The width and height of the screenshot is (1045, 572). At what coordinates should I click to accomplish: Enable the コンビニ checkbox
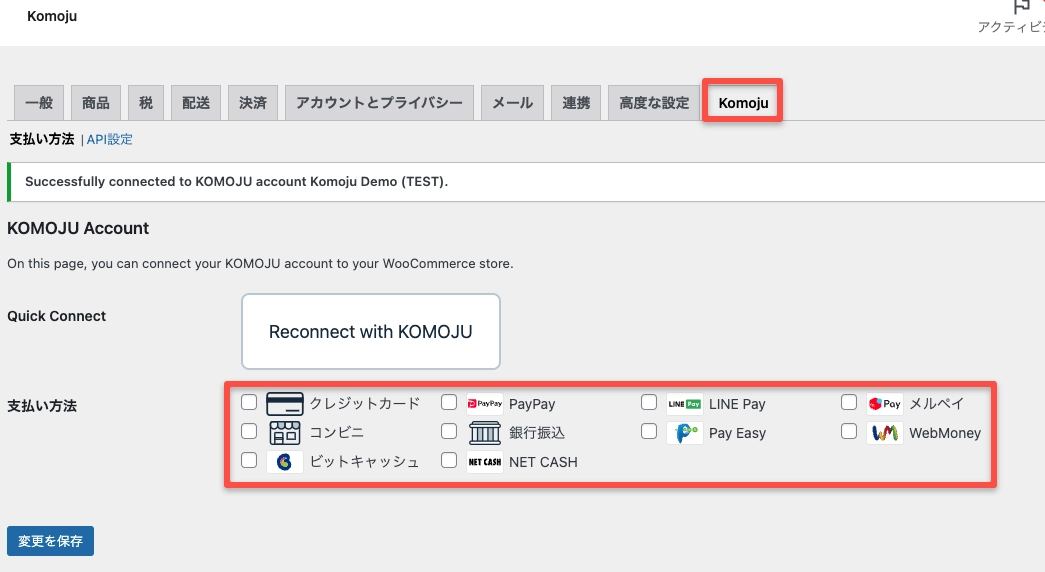click(249, 431)
